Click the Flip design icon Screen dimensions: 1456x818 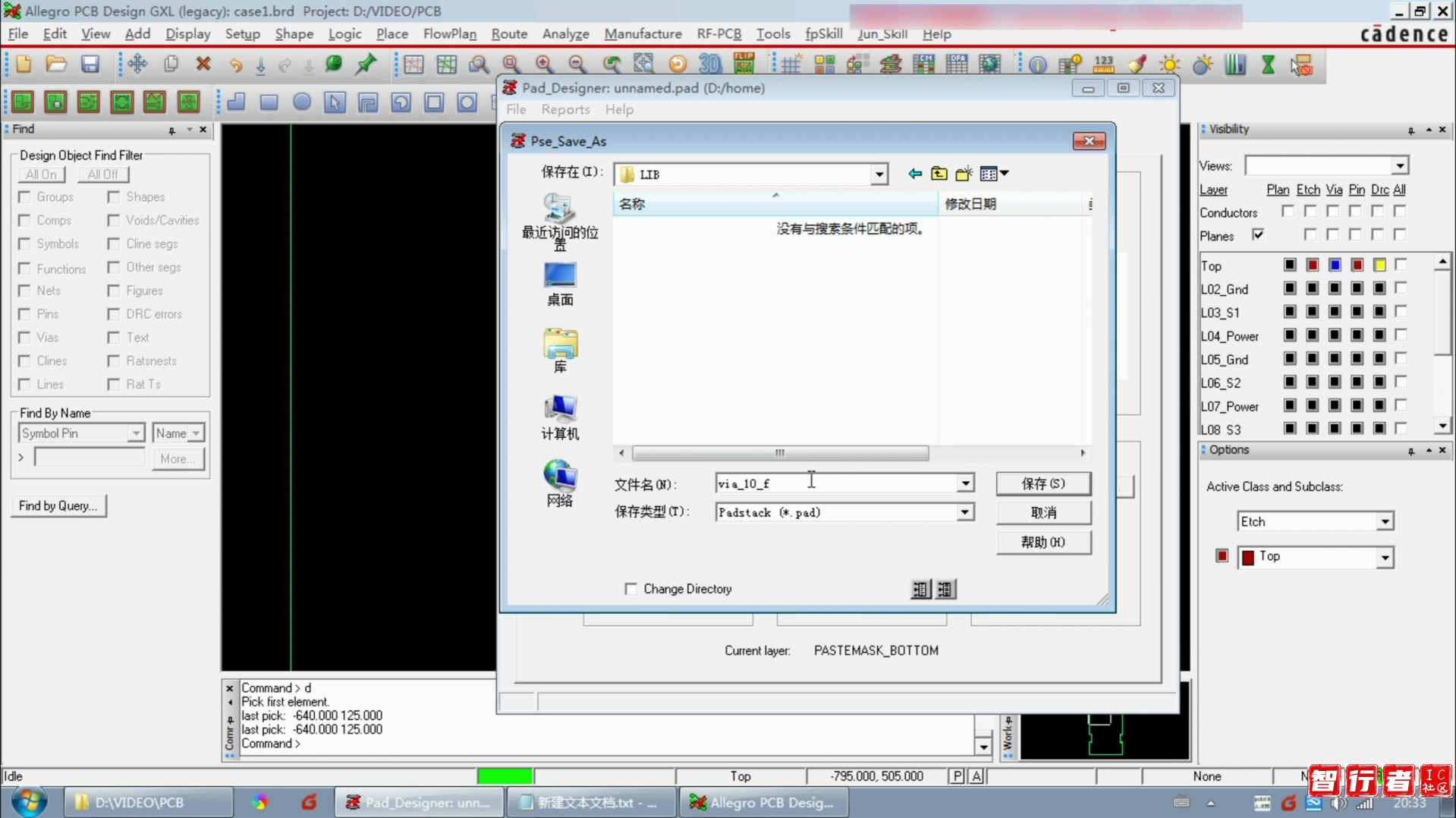click(744, 64)
